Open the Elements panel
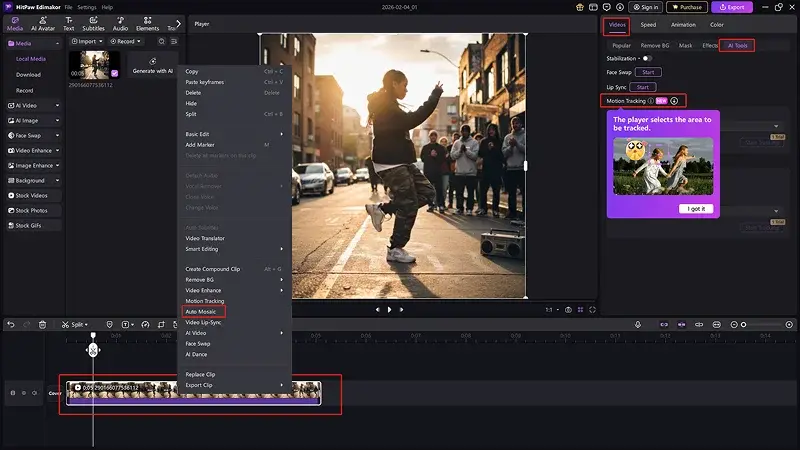The height and width of the screenshot is (450, 800). tap(147, 23)
